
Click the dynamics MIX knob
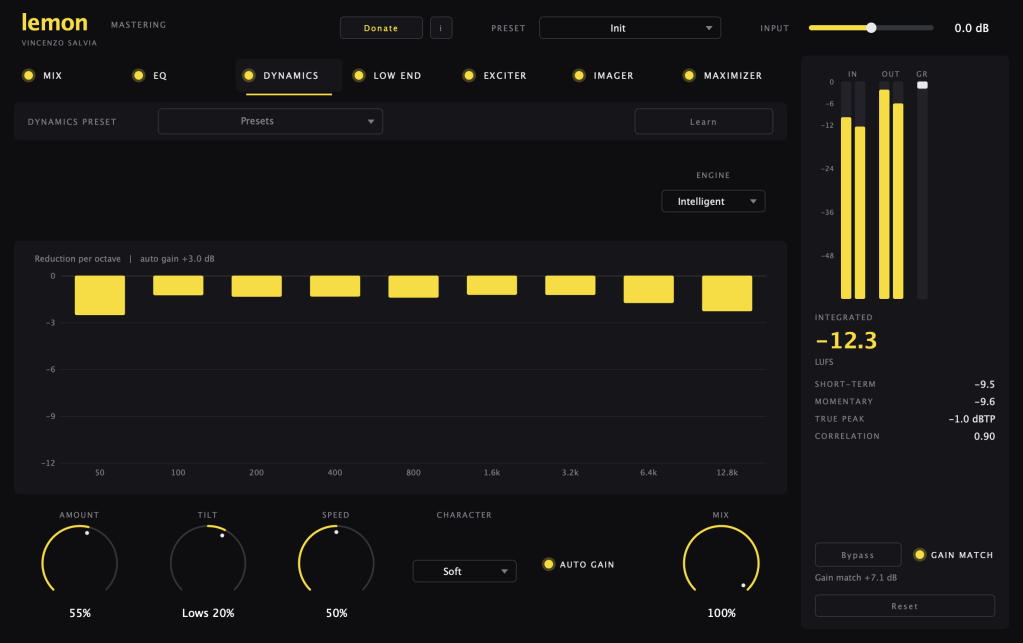pyautogui.click(x=721, y=563)
